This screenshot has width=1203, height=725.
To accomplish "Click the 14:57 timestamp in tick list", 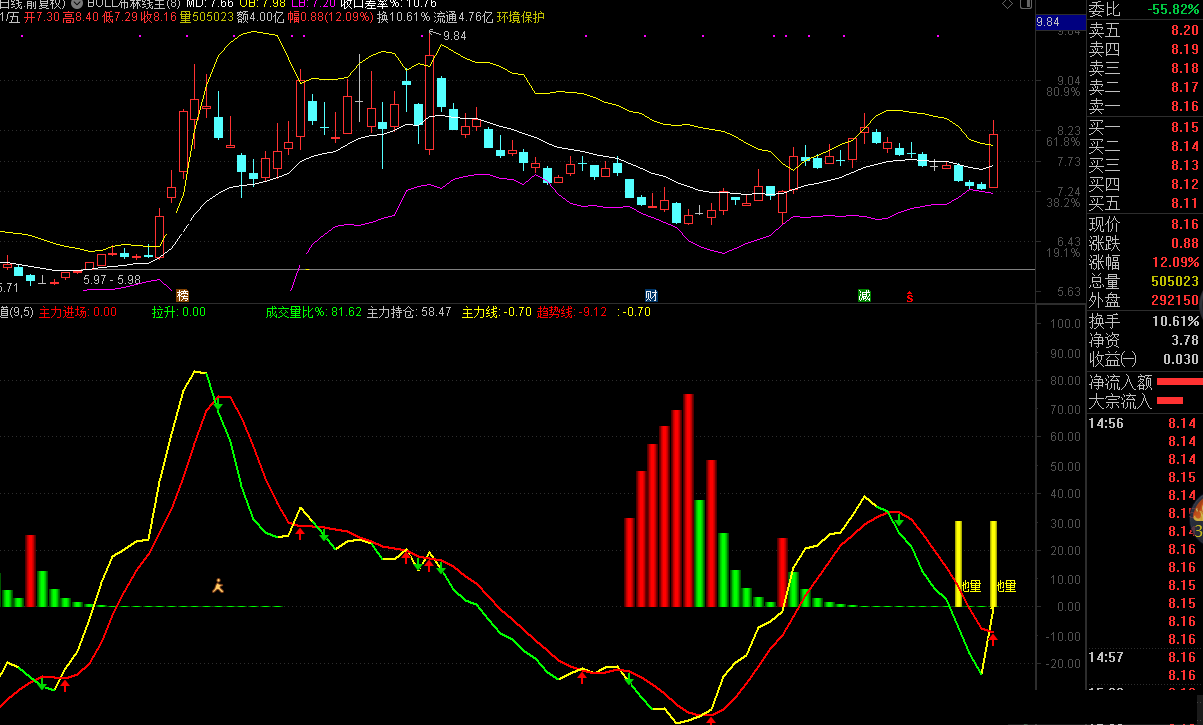I will click(x=1106, y=657).
